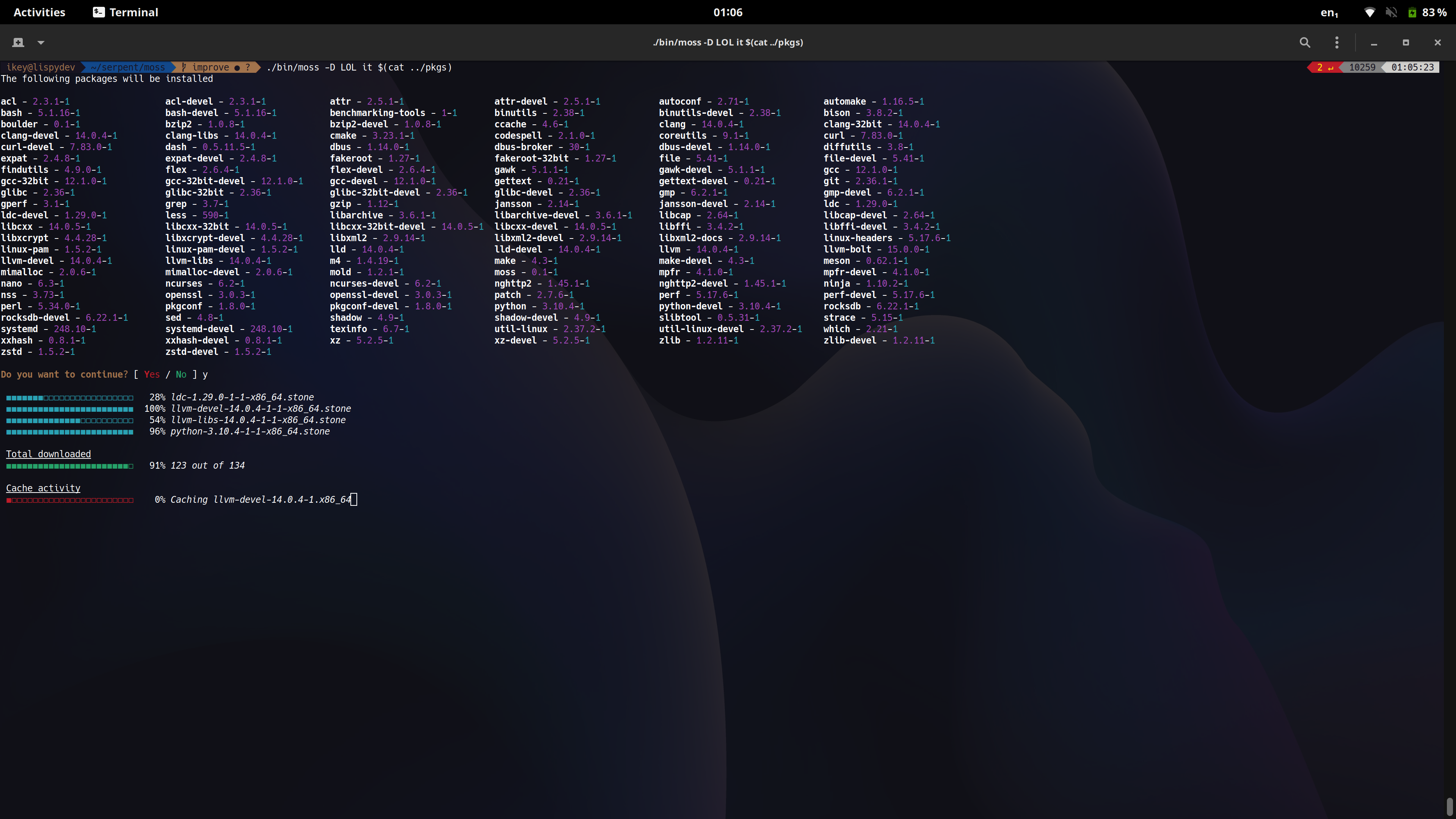Click the 'moss' package entry
This screenshot has width=1456, height=819.
pyautogui.click(x=526, y=272)
